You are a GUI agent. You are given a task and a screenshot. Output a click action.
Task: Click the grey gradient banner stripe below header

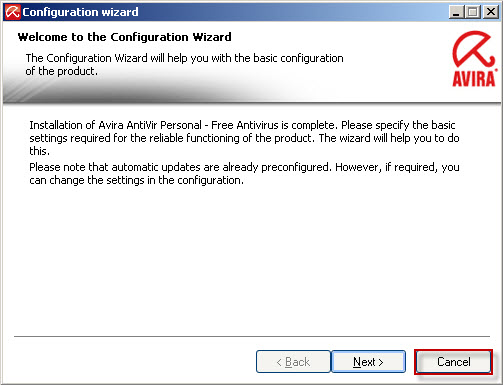(x=167, y=92)
